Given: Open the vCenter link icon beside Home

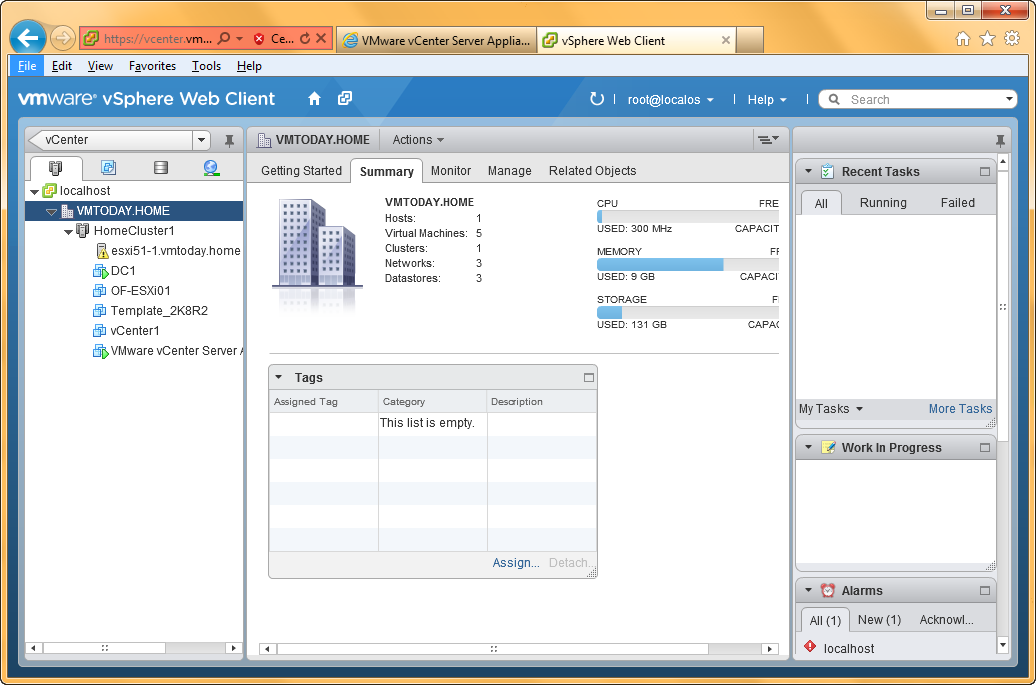Looking at the screenshot, I should click(345, 99).
